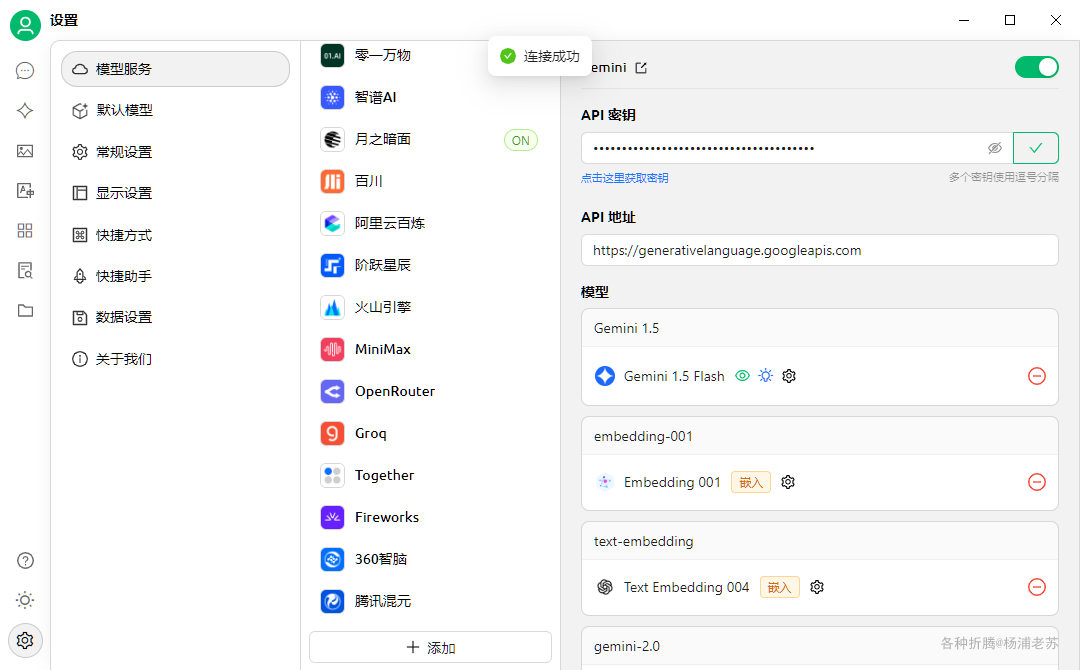Click the Gemini 1.5 Flash model logo

[605, 376]
